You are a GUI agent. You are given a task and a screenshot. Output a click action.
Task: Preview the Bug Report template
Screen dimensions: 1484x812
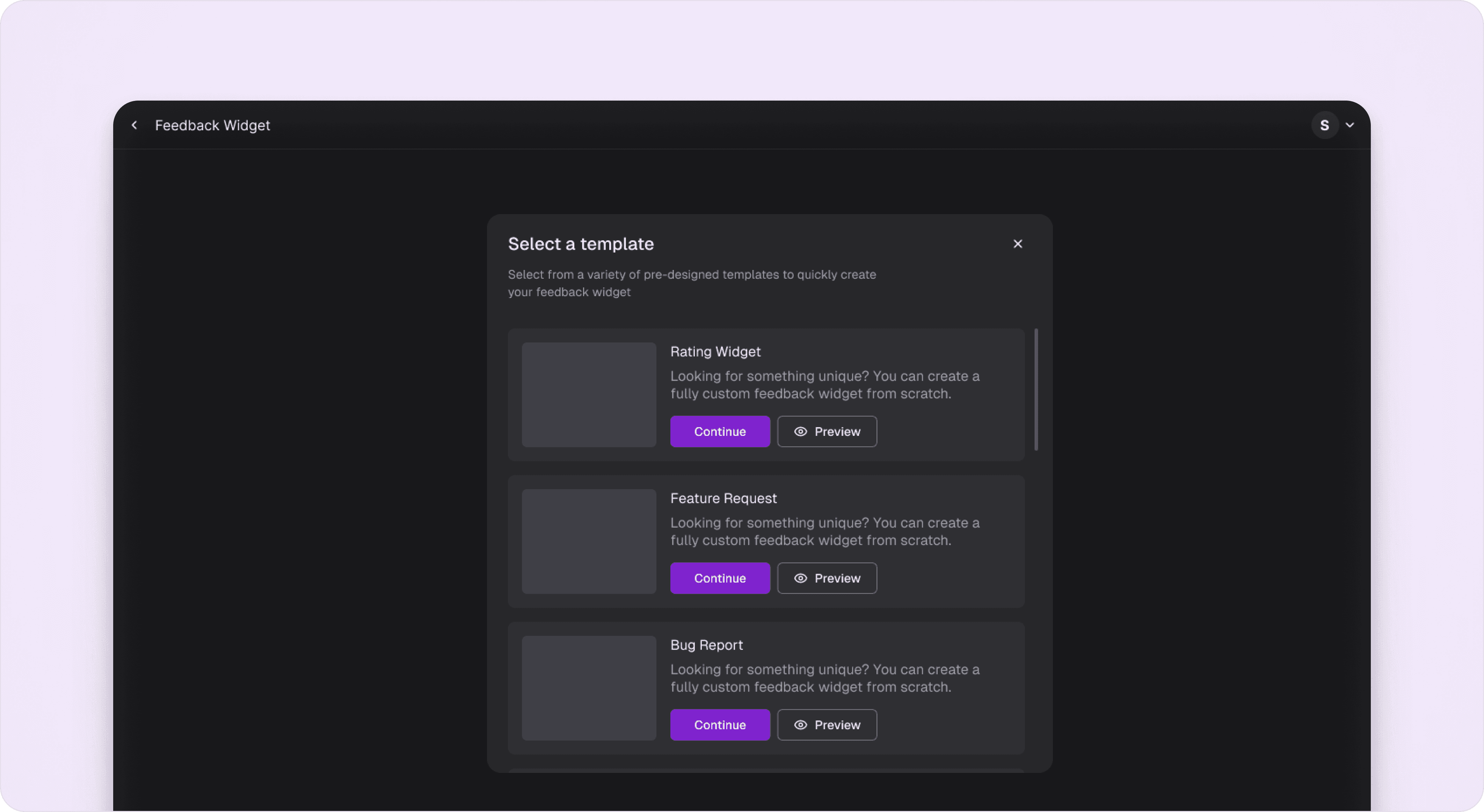827,724
